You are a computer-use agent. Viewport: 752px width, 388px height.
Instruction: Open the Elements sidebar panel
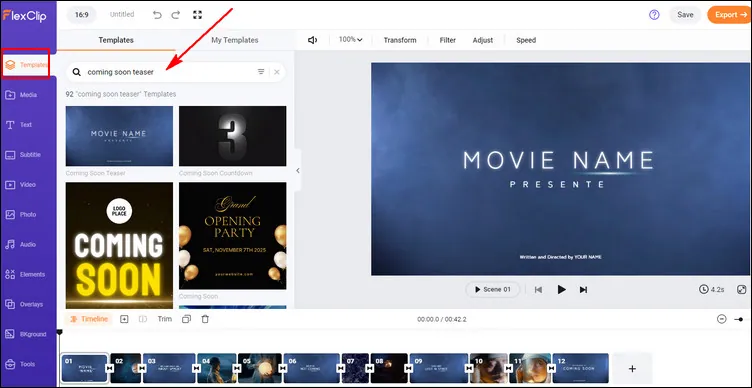pos(25,274)
